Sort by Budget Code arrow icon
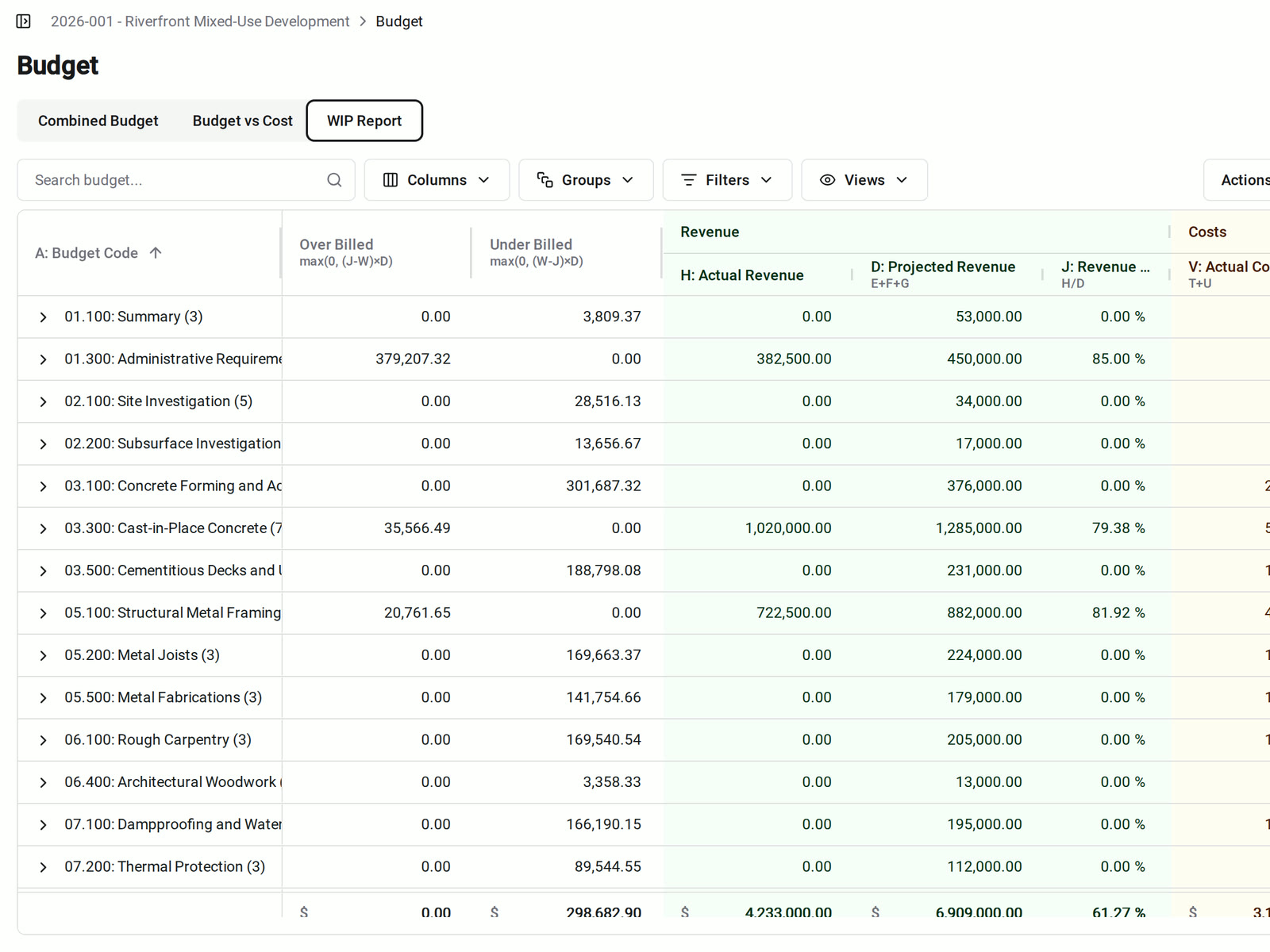 [156, 253]
